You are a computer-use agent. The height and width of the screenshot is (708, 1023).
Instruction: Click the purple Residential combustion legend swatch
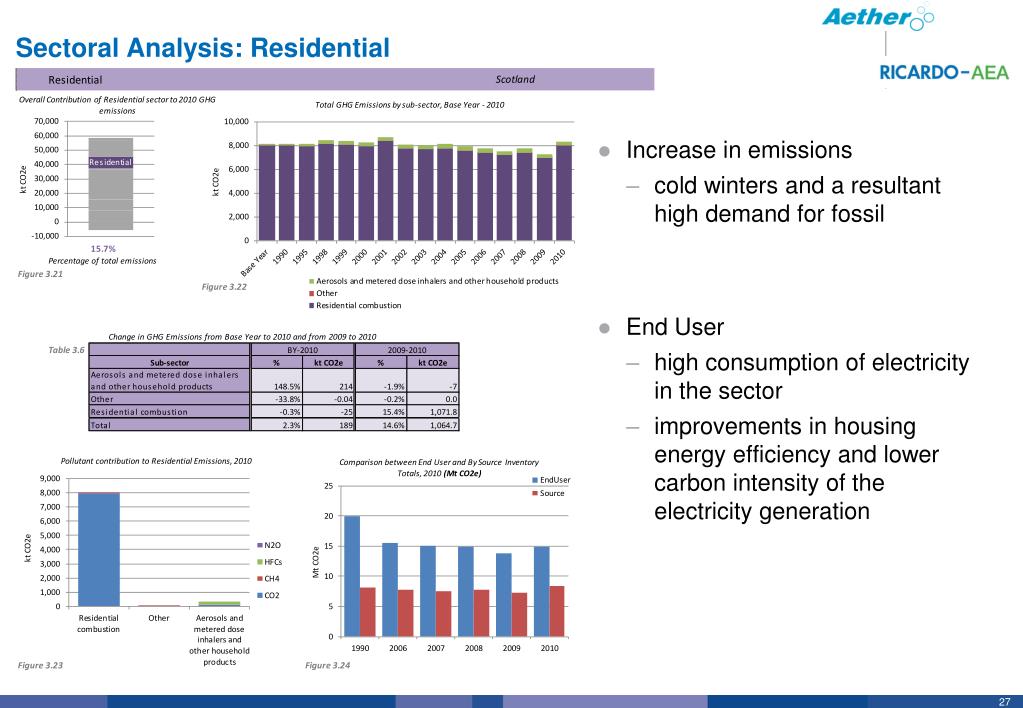coord(312,305)
